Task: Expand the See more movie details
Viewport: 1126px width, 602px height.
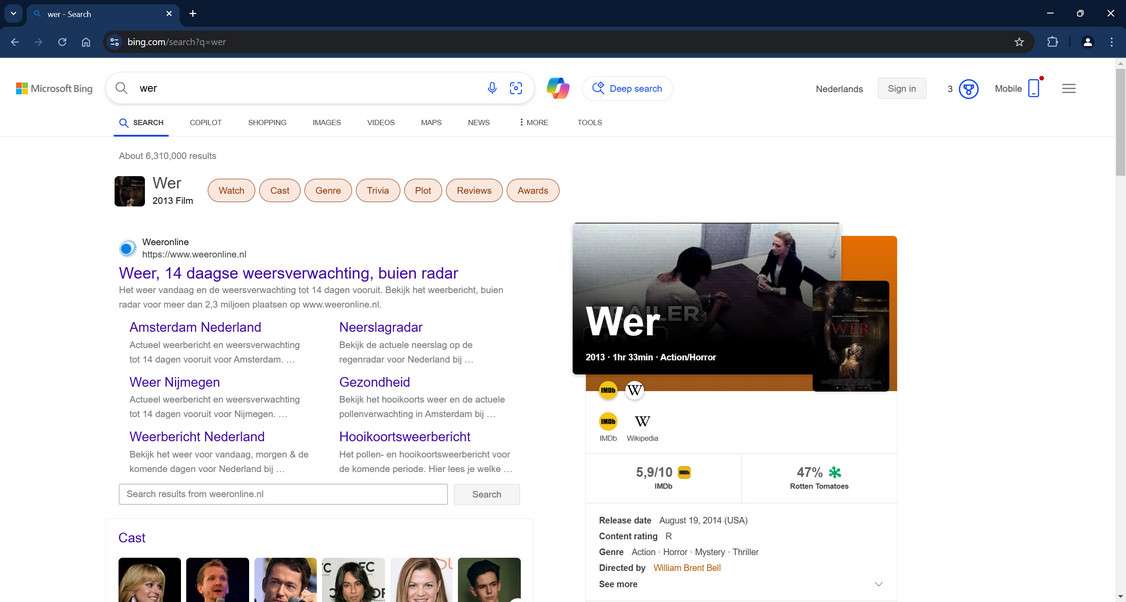Action: pos(617,584)
